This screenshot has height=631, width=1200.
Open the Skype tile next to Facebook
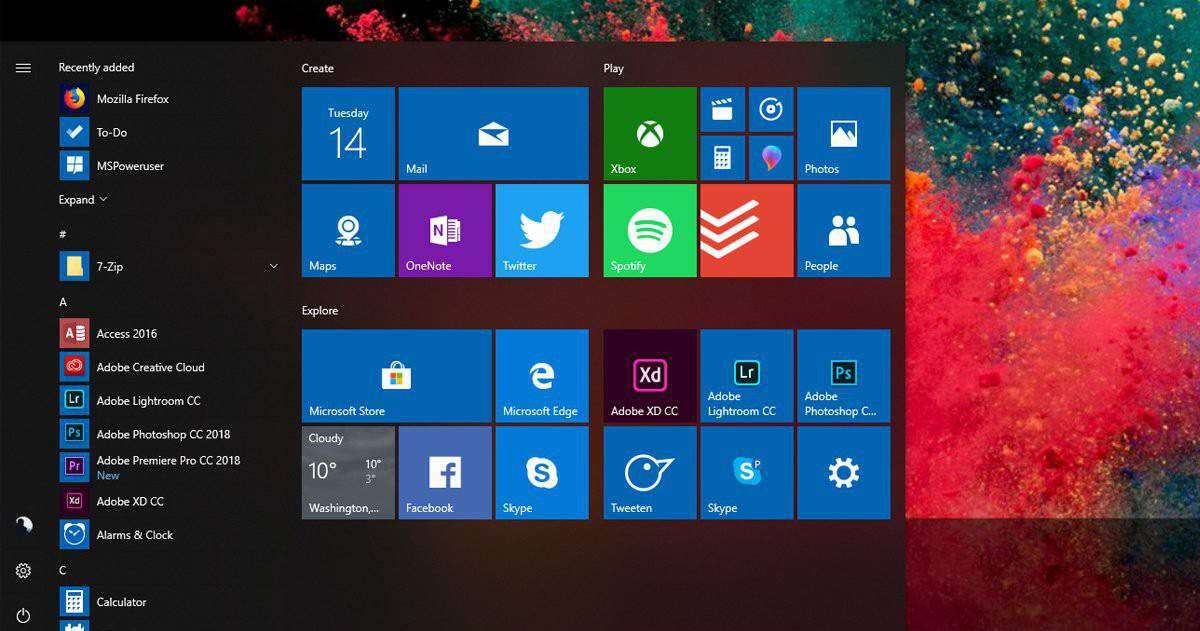click(542, 473)
